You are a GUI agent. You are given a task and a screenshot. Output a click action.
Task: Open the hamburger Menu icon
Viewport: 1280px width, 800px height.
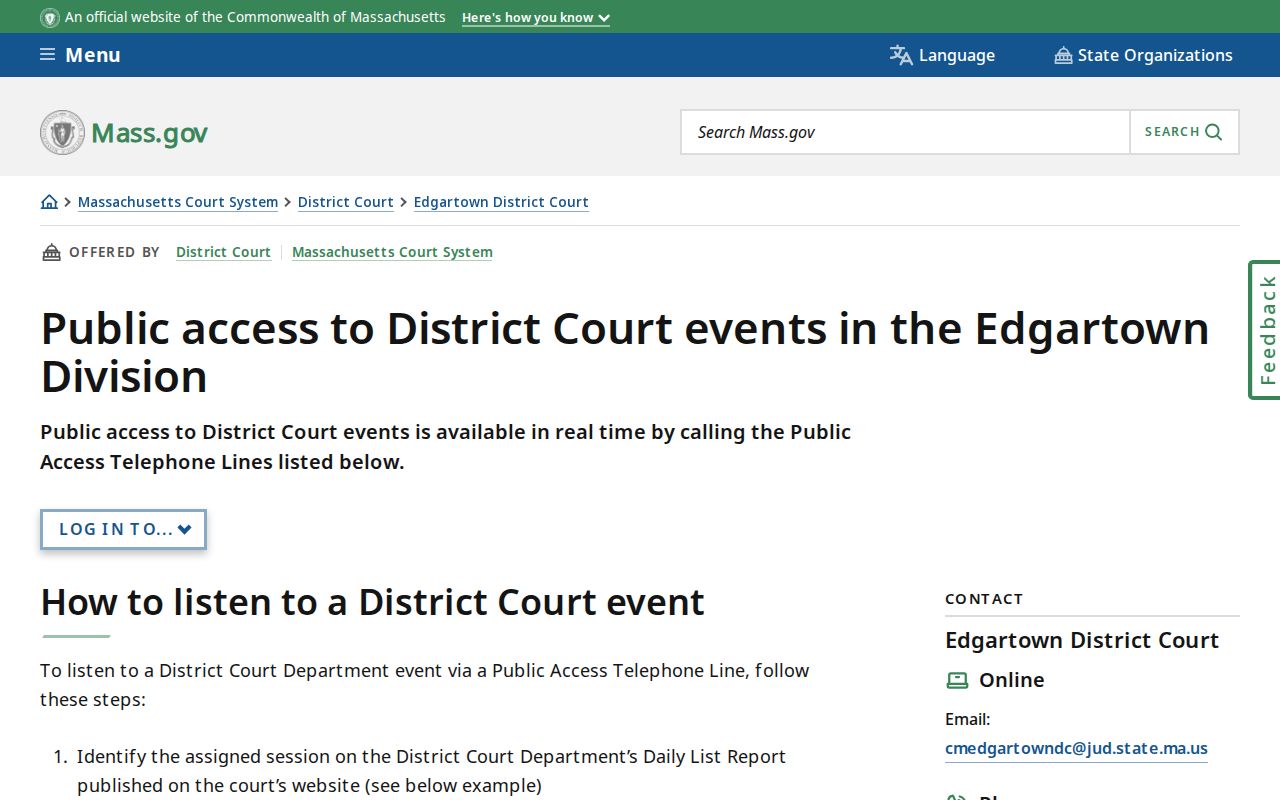(x=47, y=55)
